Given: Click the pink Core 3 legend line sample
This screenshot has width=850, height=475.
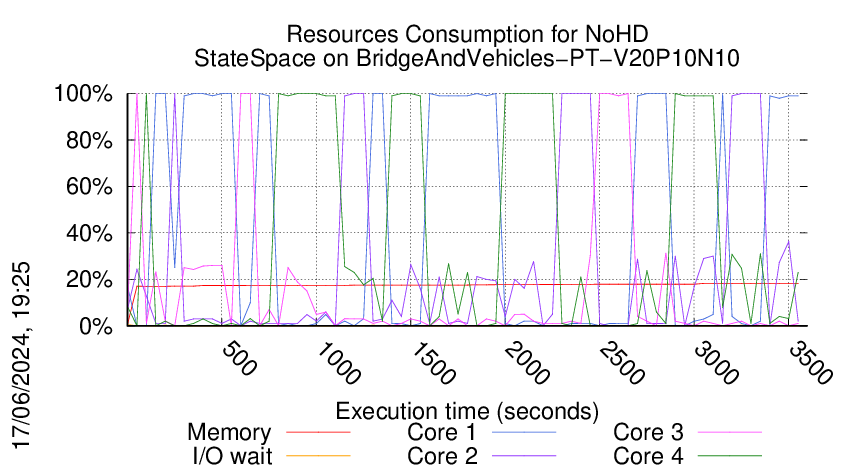Looking at the screenshot, I should point(730,432).
